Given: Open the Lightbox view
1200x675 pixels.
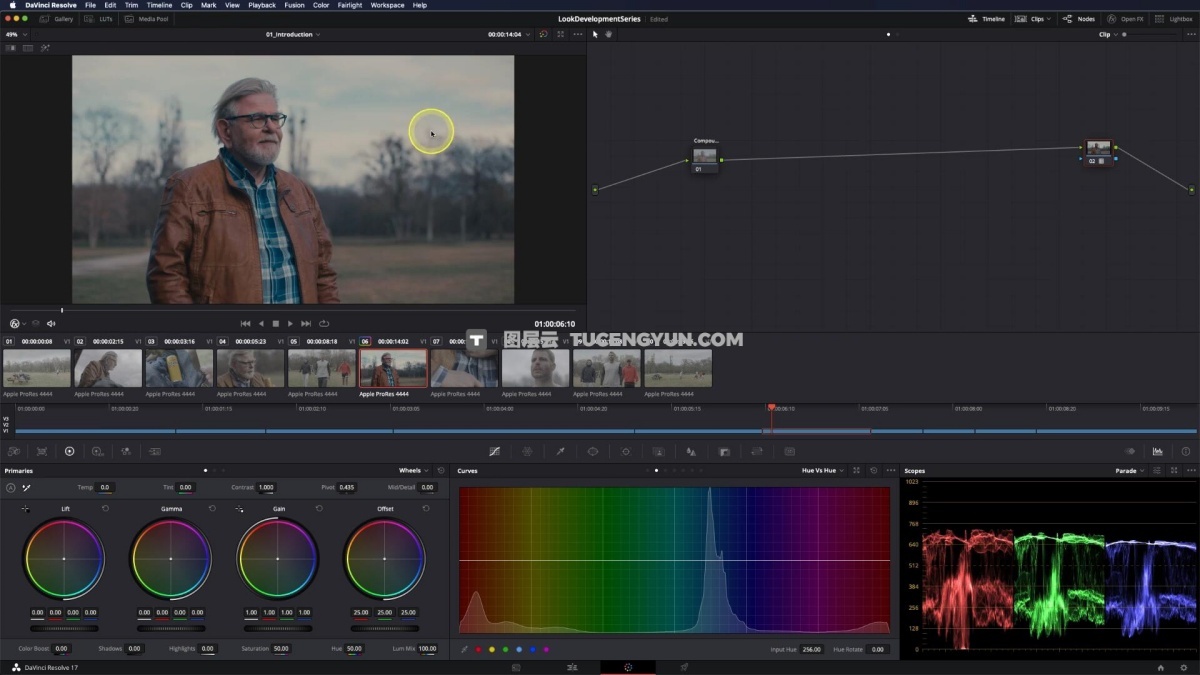Looking at the screenshot, I should [x=1174, y=19].
